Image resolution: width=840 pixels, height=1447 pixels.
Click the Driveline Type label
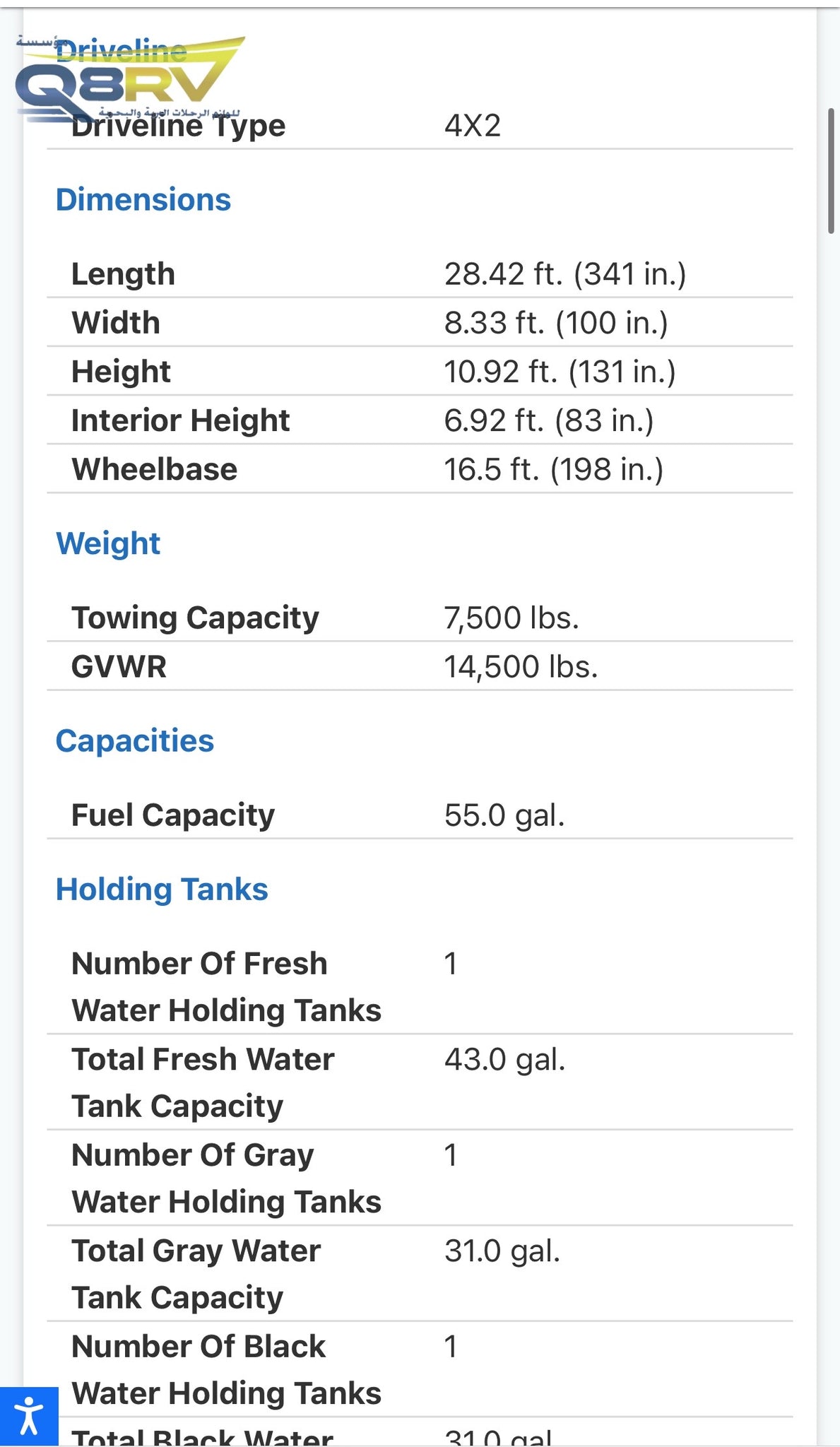(178, 127)
